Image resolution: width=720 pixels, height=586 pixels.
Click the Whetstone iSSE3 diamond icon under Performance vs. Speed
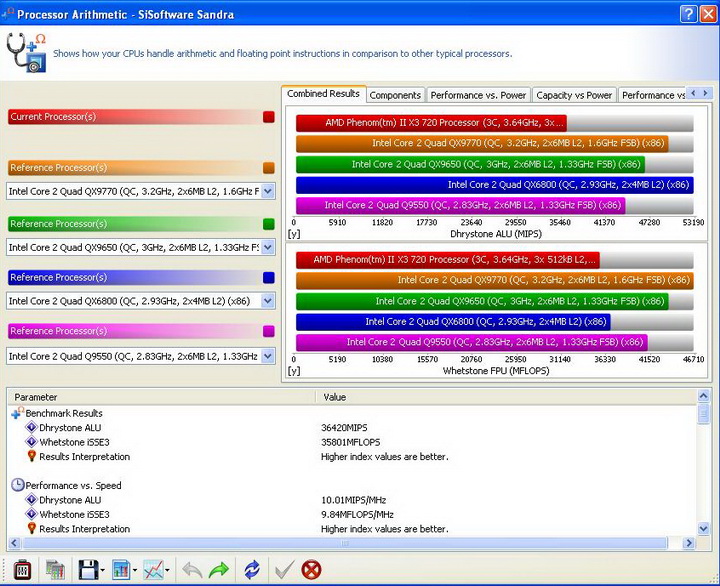pyautogui.click(x=31, y=514)
